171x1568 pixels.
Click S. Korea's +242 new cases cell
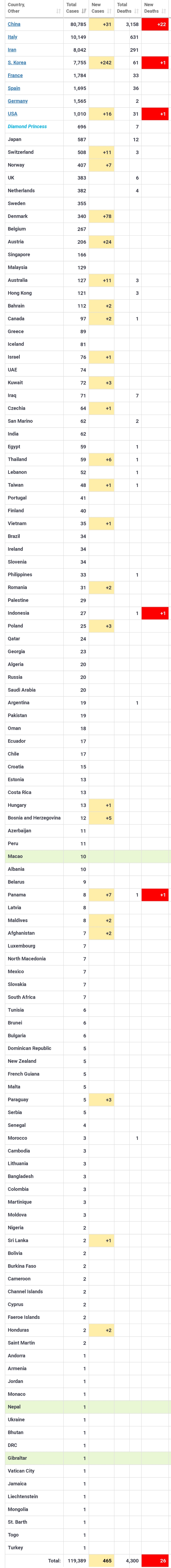(101, 63)
